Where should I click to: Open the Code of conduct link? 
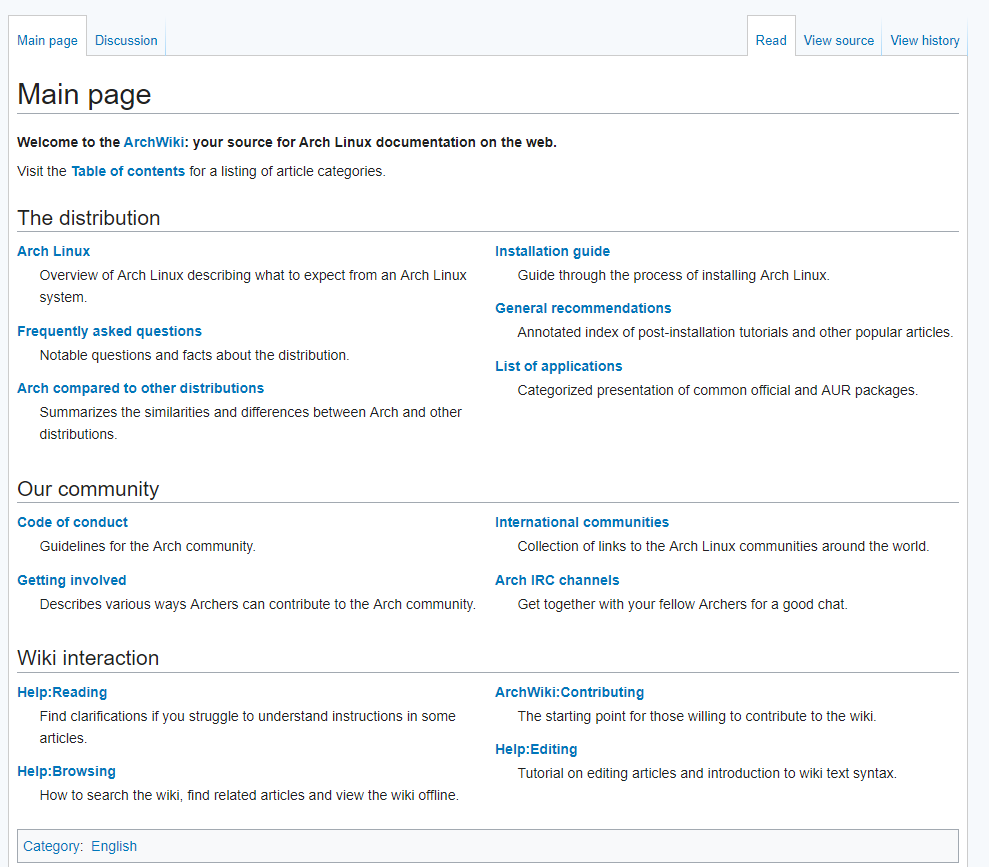point(72,522)
